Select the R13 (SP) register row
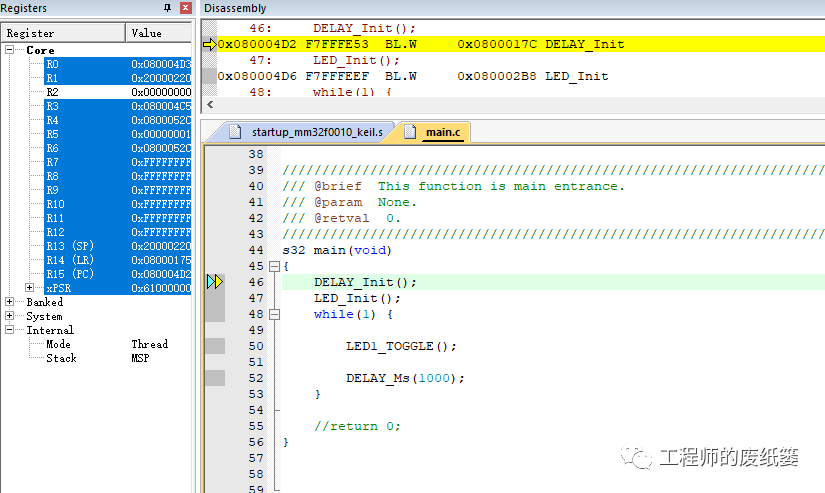Screen dimensions: 825x493 117,246
